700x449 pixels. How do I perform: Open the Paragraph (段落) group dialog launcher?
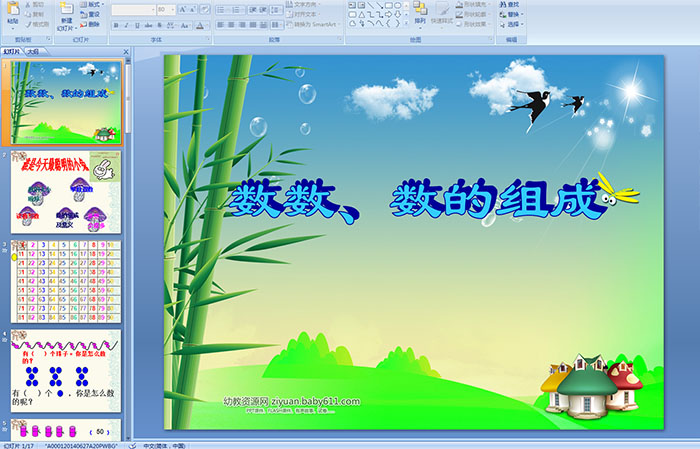coord(340,40)
